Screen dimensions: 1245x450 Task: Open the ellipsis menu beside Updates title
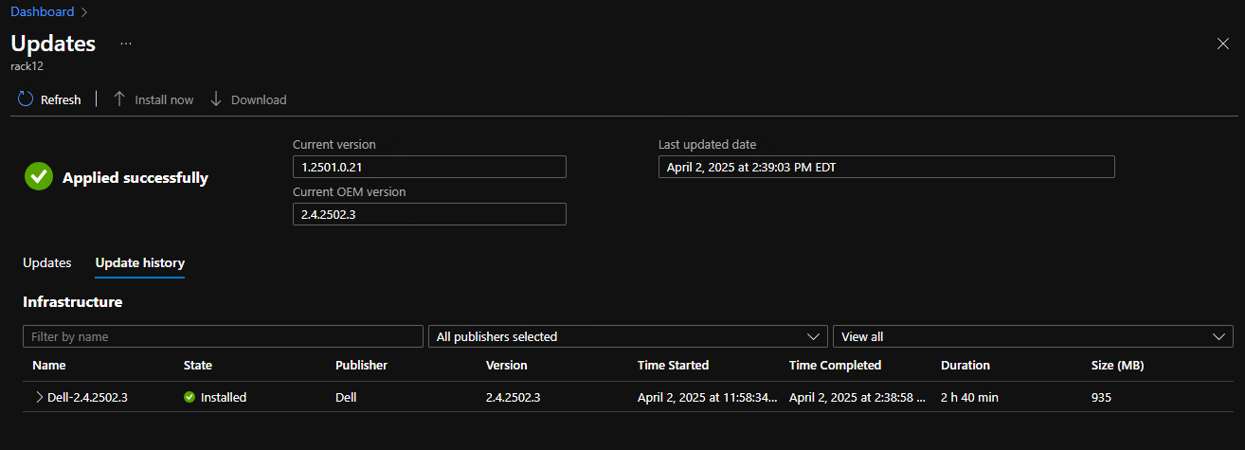pos(126,44)
